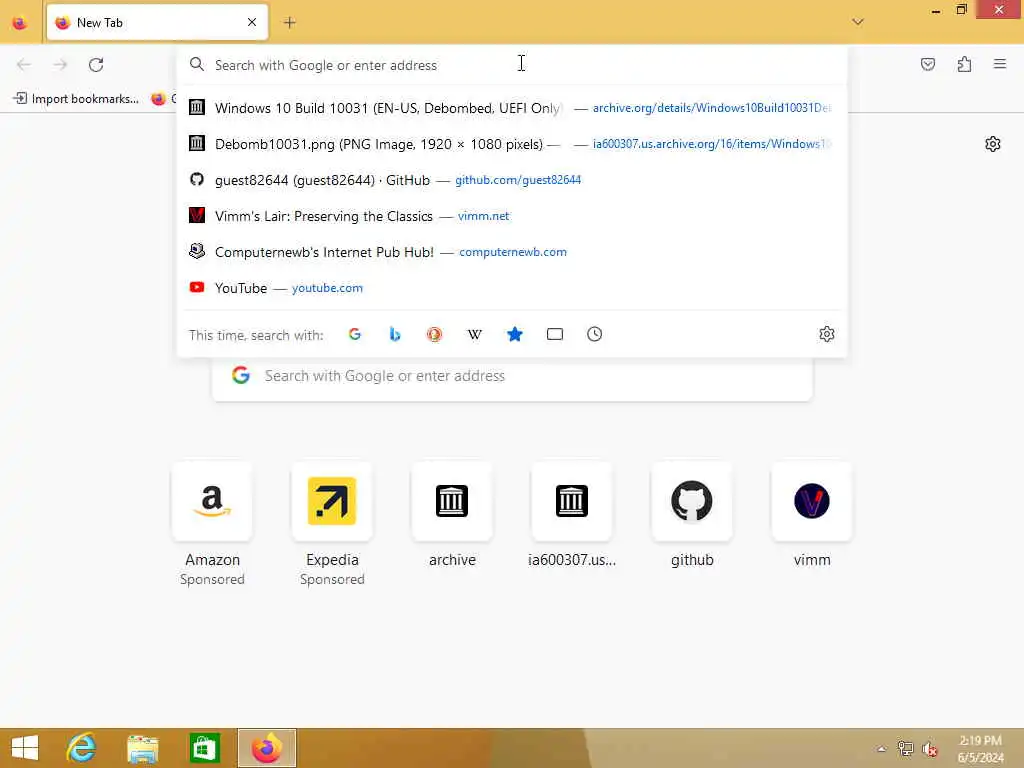Select the New Tab tab
This screenshot has height=768, width=1024.
tap(157, 22)
